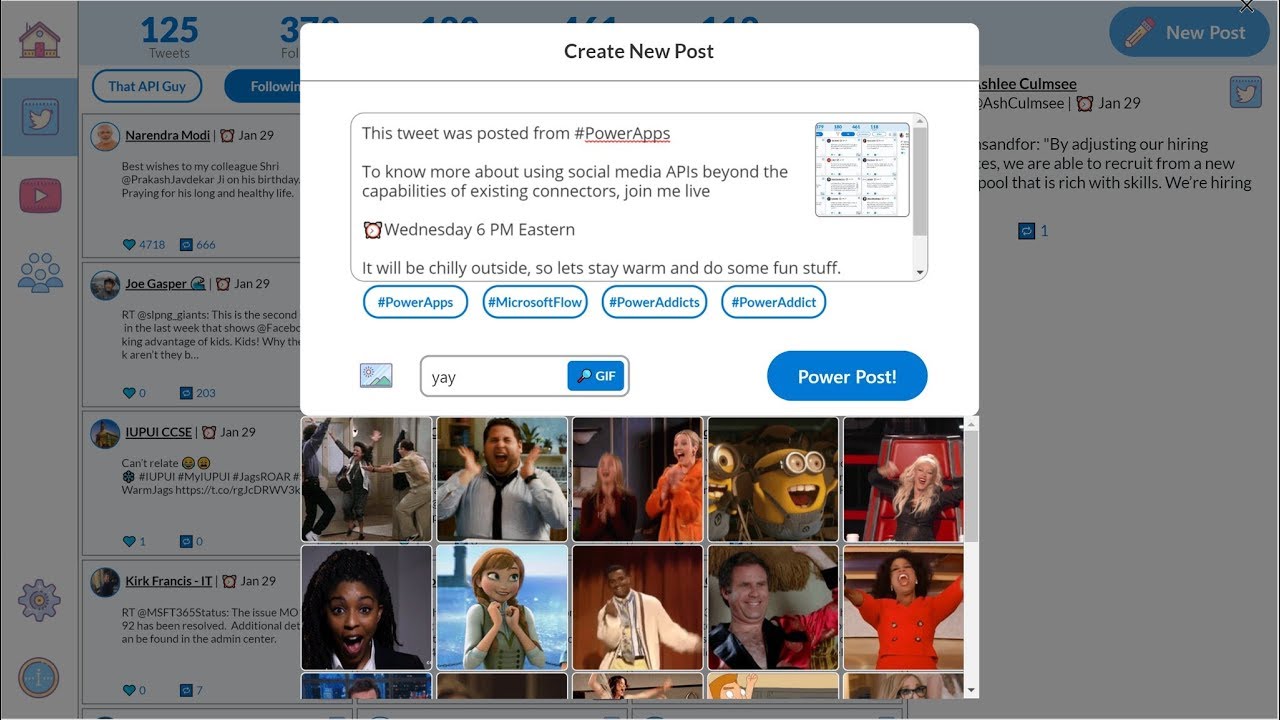Add the #MicrosoftFlow hashtag chip

point(535,302)
